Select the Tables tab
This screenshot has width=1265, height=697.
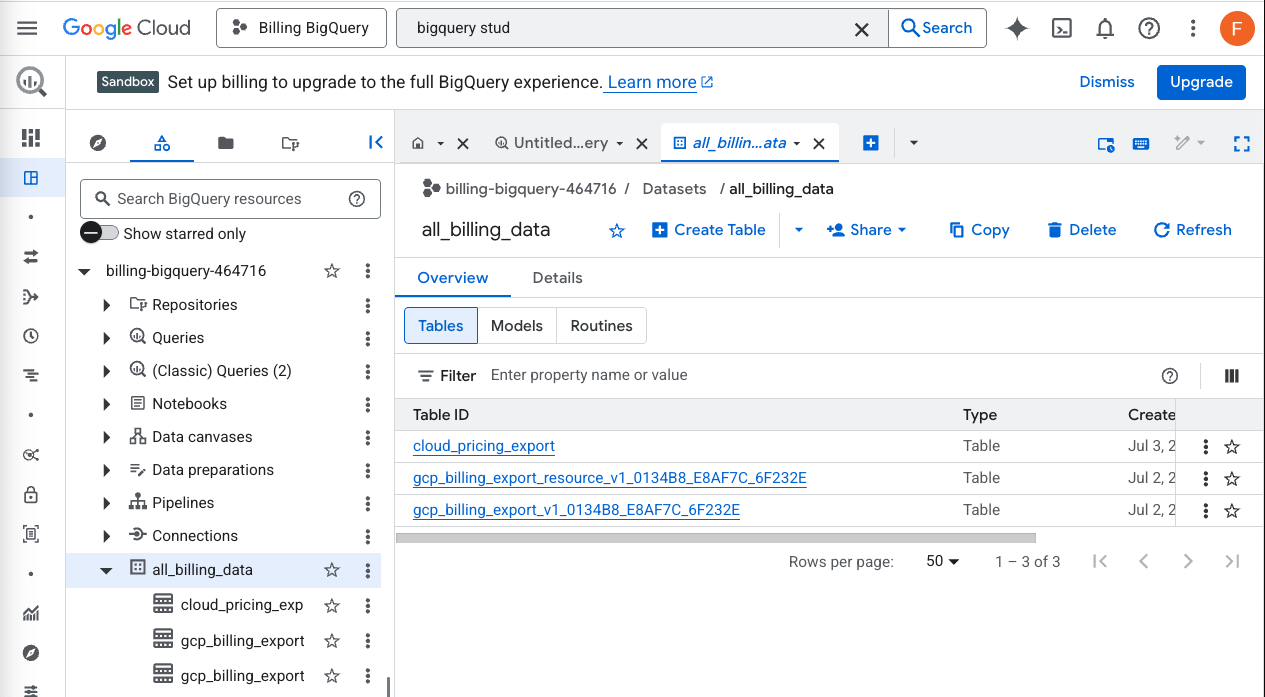441,326
